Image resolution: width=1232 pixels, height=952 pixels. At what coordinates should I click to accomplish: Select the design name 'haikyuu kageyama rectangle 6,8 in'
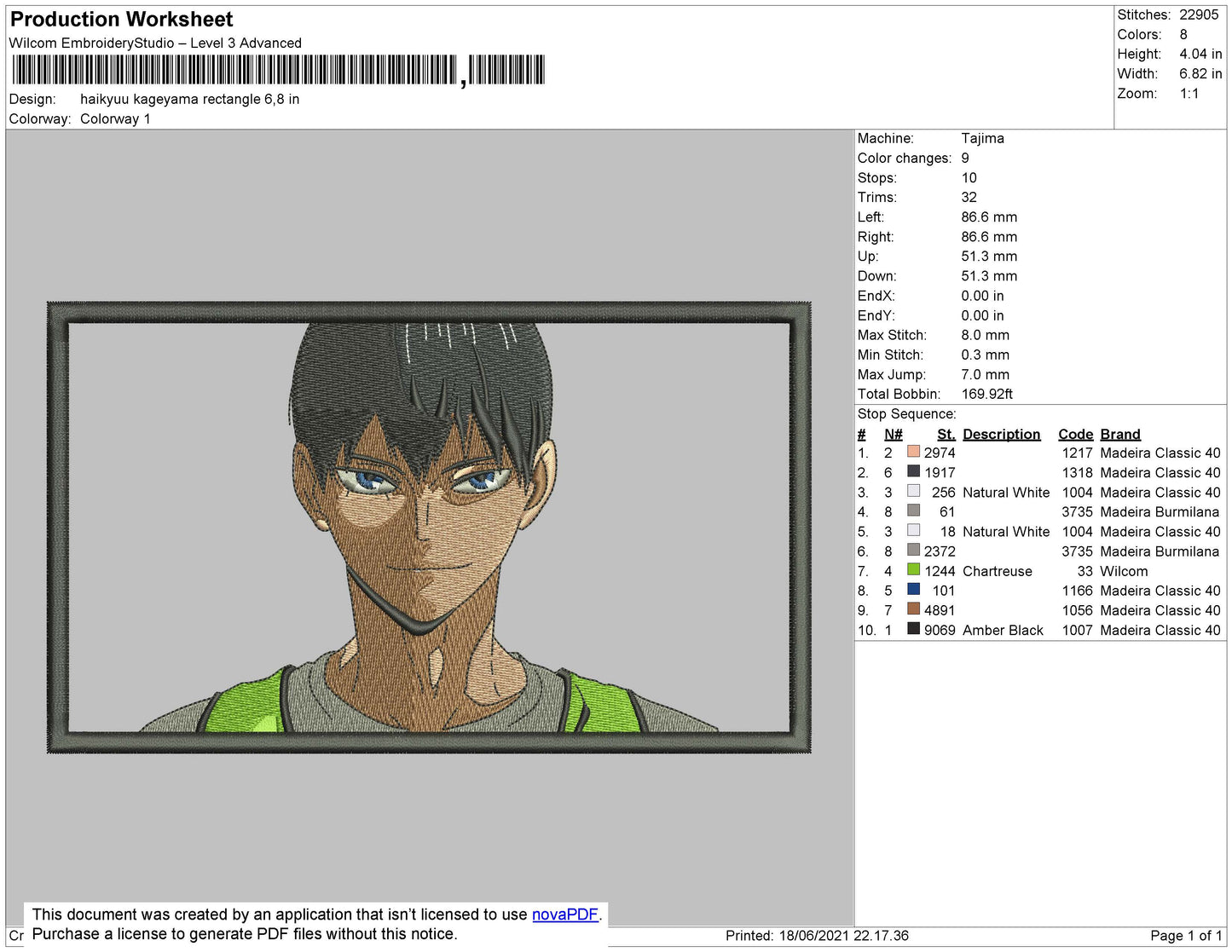pyautogui.click(x=189, y=99)
